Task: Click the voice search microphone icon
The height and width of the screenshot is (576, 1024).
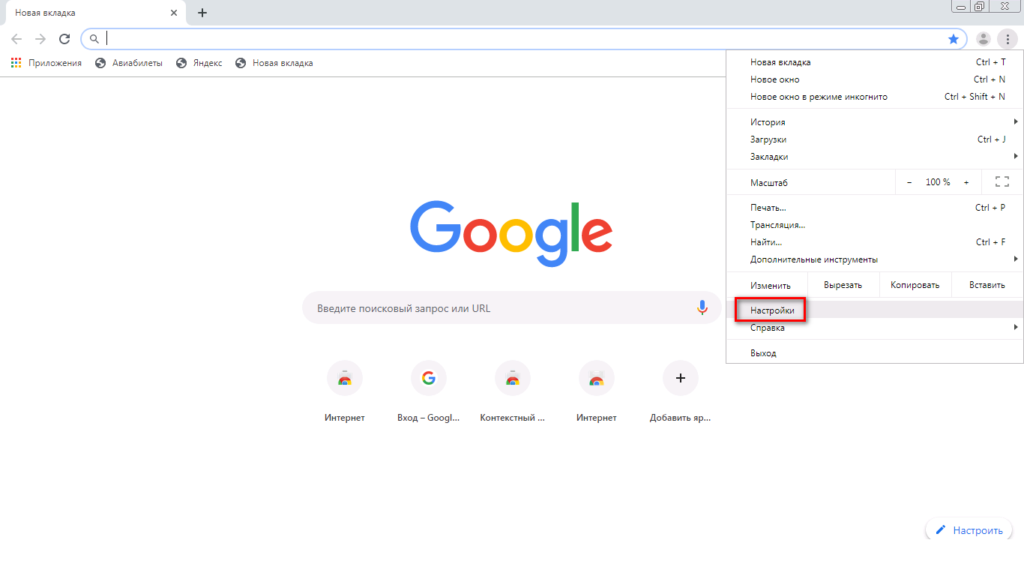Action: 702,308
